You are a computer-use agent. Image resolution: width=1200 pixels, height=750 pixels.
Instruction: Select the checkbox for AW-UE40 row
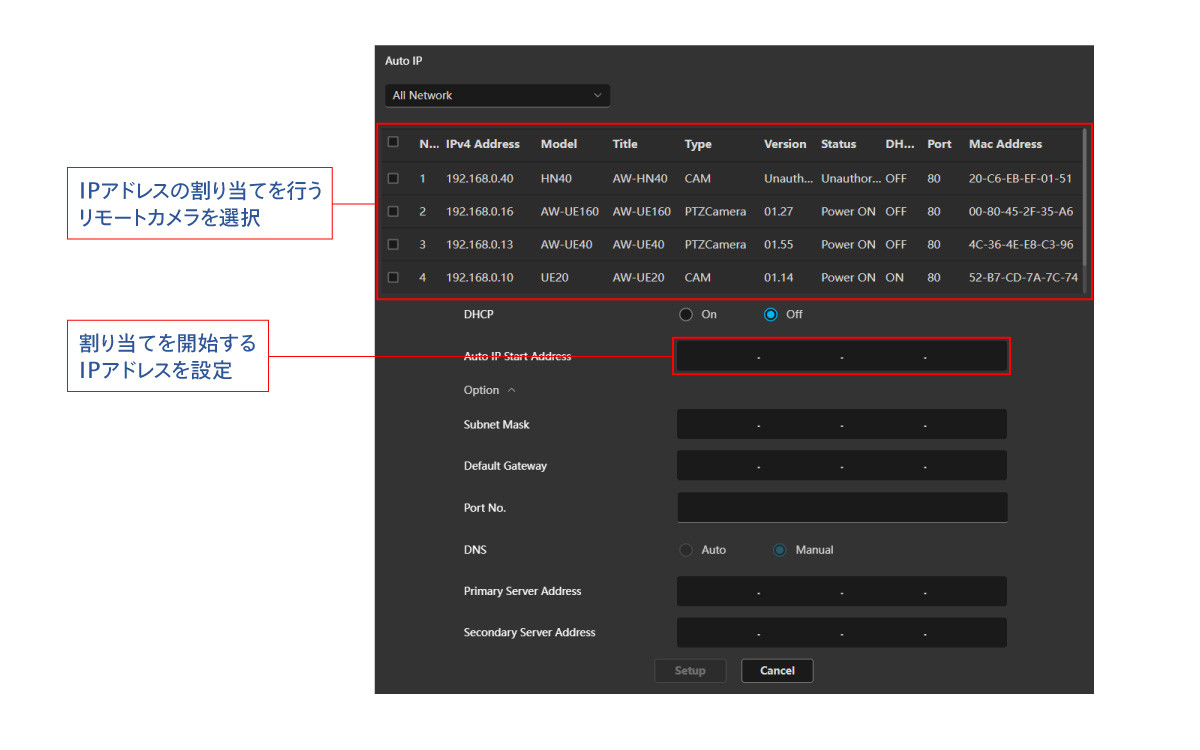click(x=393, y=244)
